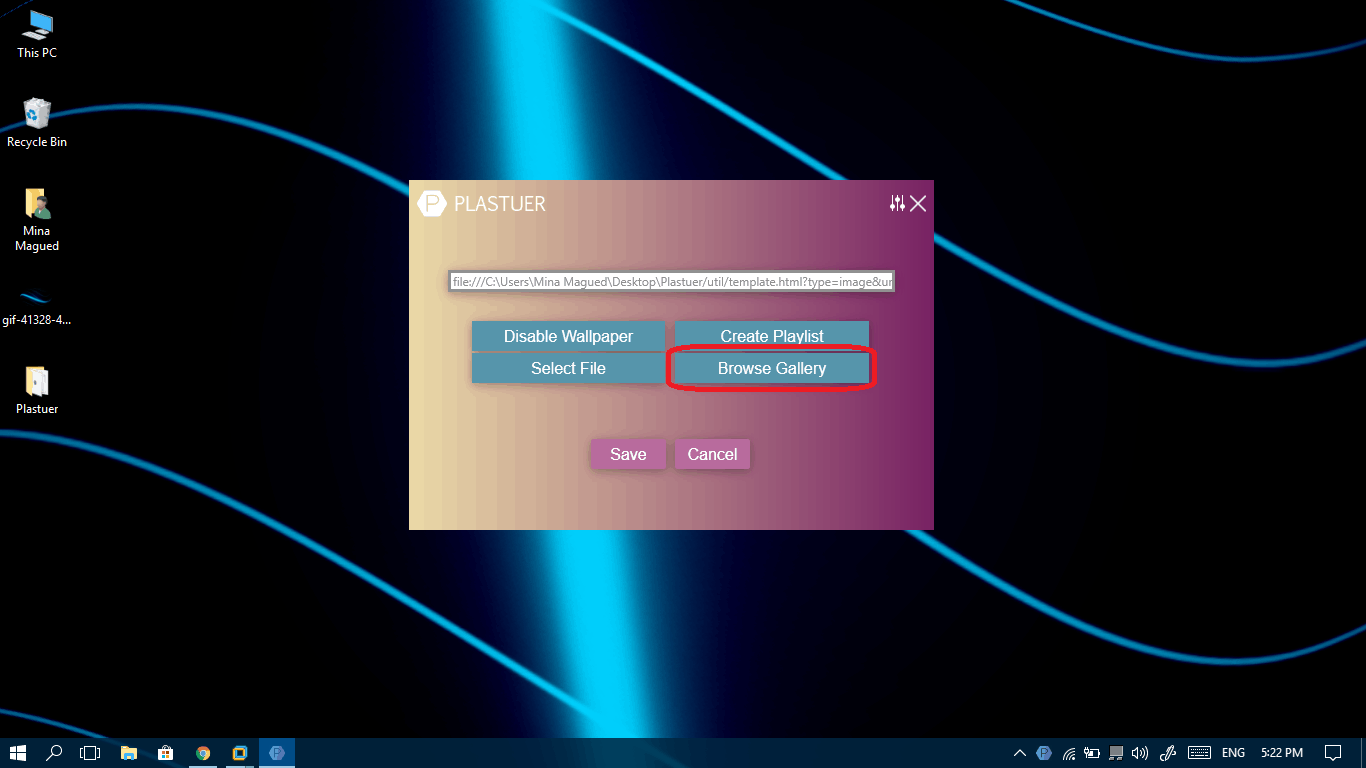
Task: Open the Mina Magued user folder
Action: pos(37,220)
